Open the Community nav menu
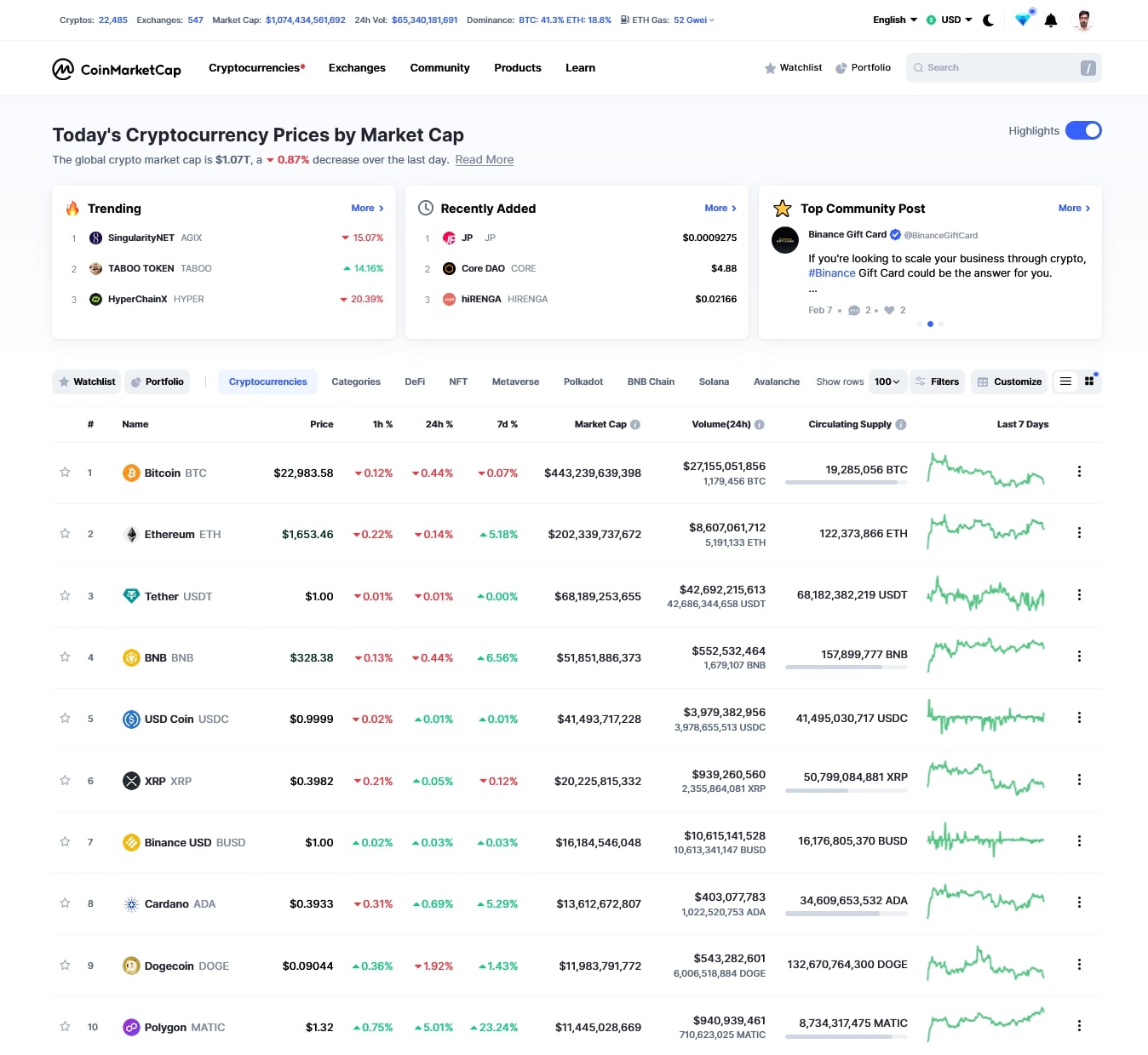1148x1055 pixels. coord(439,68)
